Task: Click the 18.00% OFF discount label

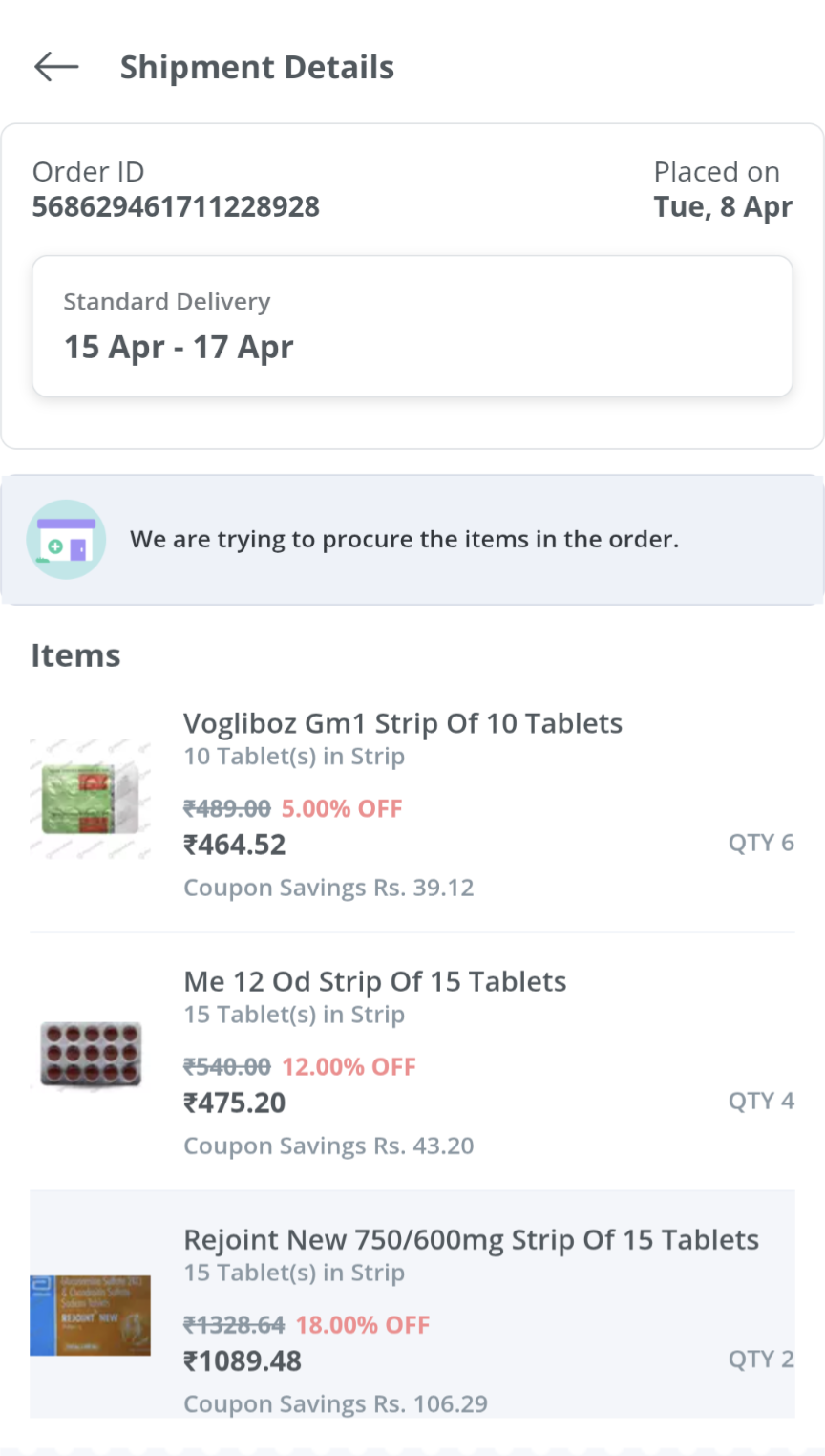Action: pos(363,1325)
